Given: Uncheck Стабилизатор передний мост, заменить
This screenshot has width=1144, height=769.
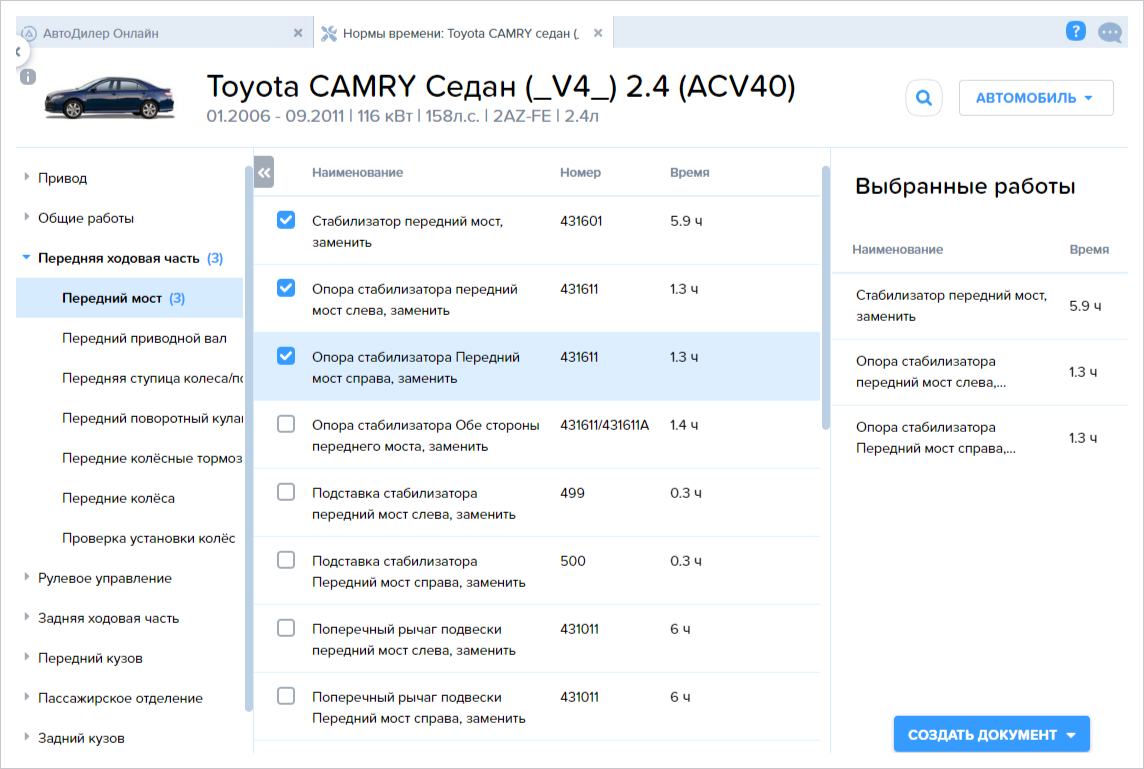Looking at the screenshot, I should click(286, 220).
